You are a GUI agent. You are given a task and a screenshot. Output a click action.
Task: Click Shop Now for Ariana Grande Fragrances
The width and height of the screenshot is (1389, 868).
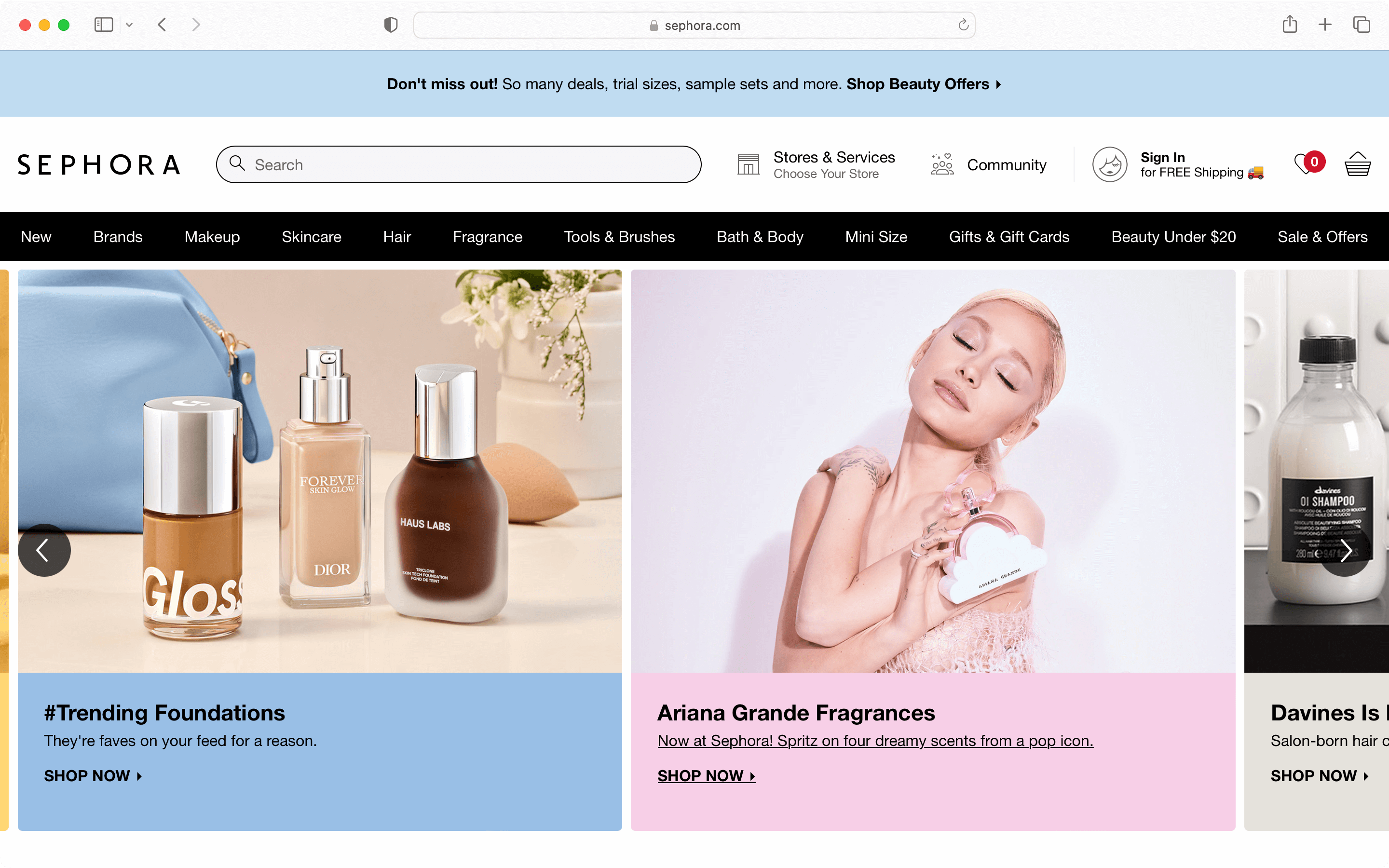(705, 775)
